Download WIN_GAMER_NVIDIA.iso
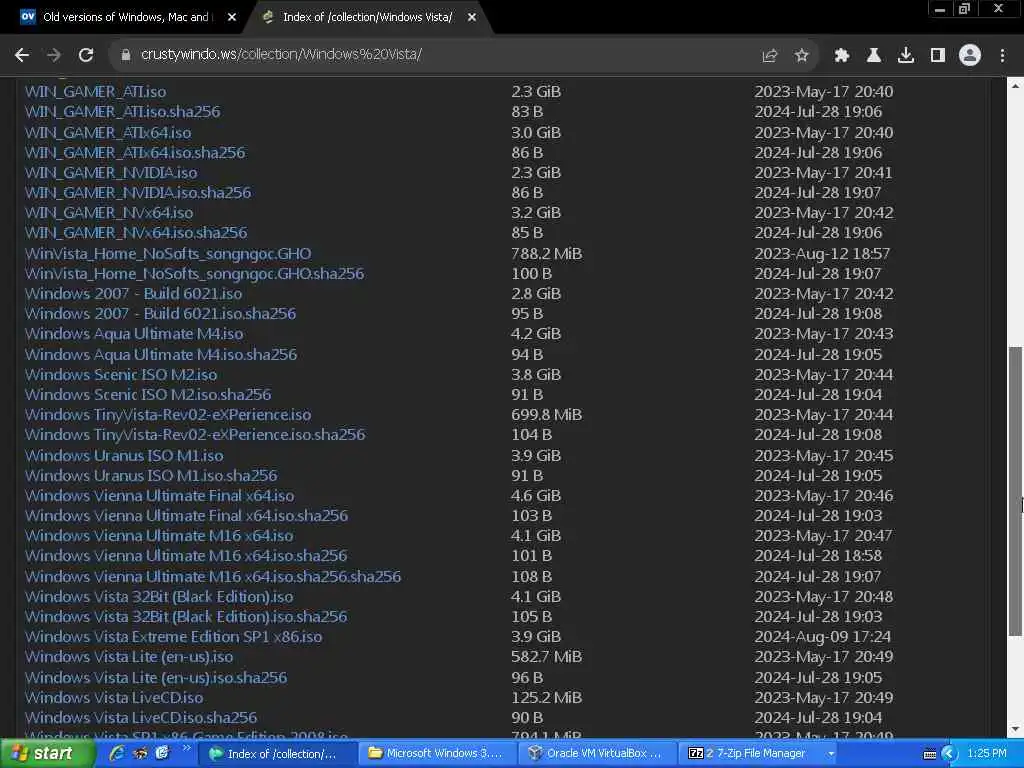Screen dimensions: 1024x768 [x=111, y=172]
